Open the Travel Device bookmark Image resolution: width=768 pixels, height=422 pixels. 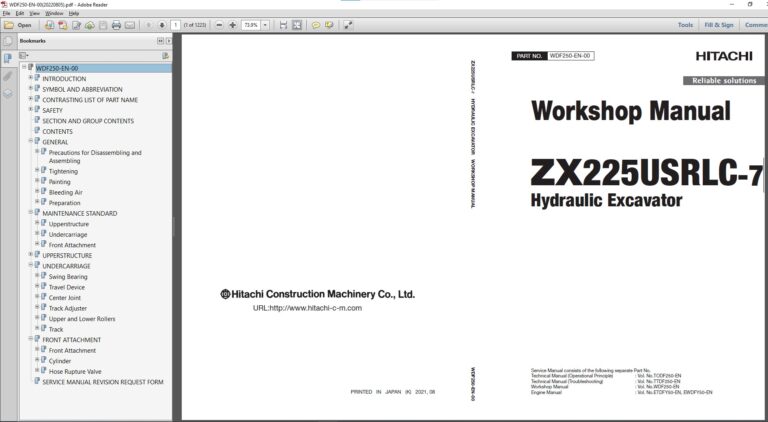pyautogui.click(x=67, y=287)
